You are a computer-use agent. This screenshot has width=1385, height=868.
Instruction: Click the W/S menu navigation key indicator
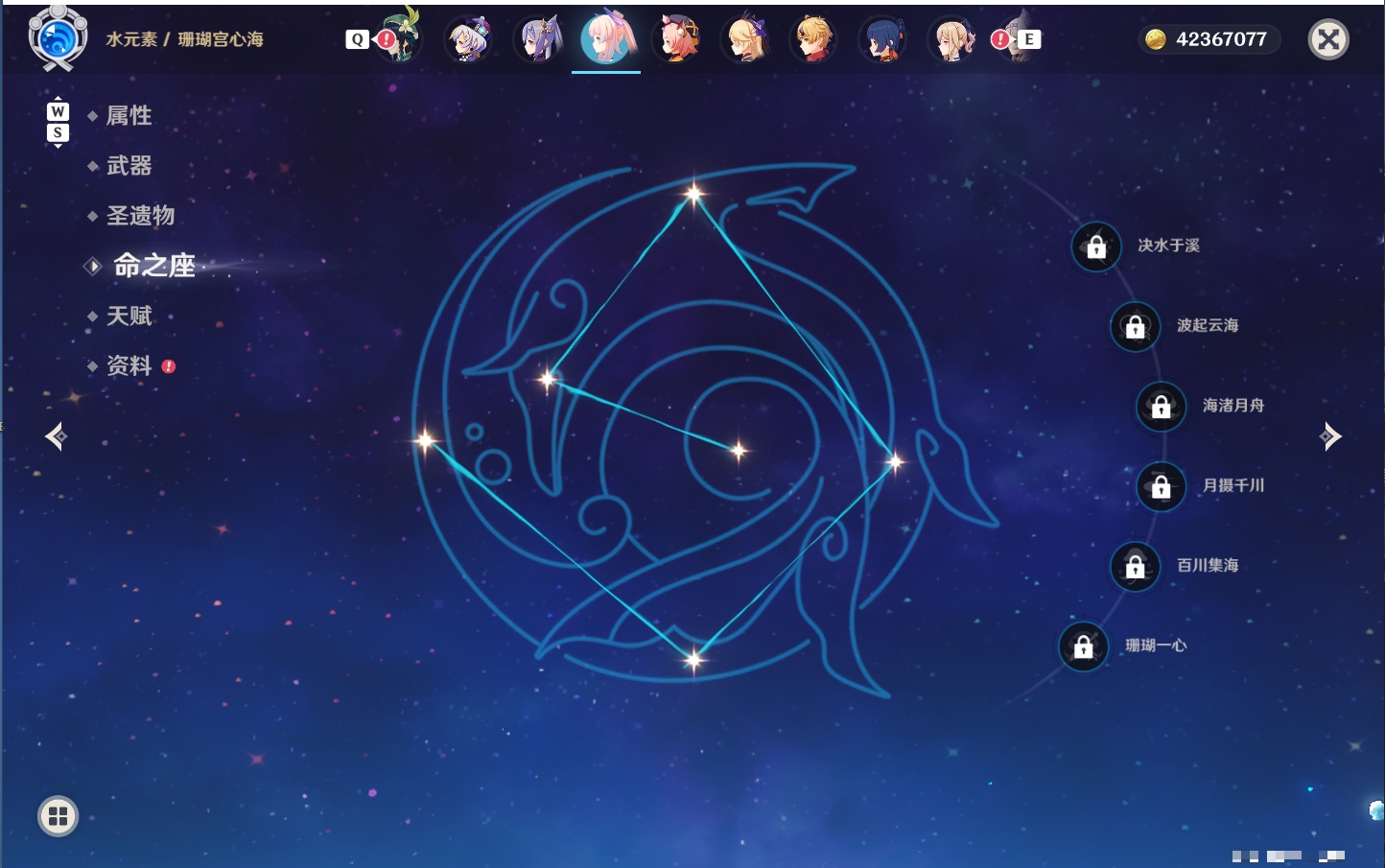pos(58,122)
